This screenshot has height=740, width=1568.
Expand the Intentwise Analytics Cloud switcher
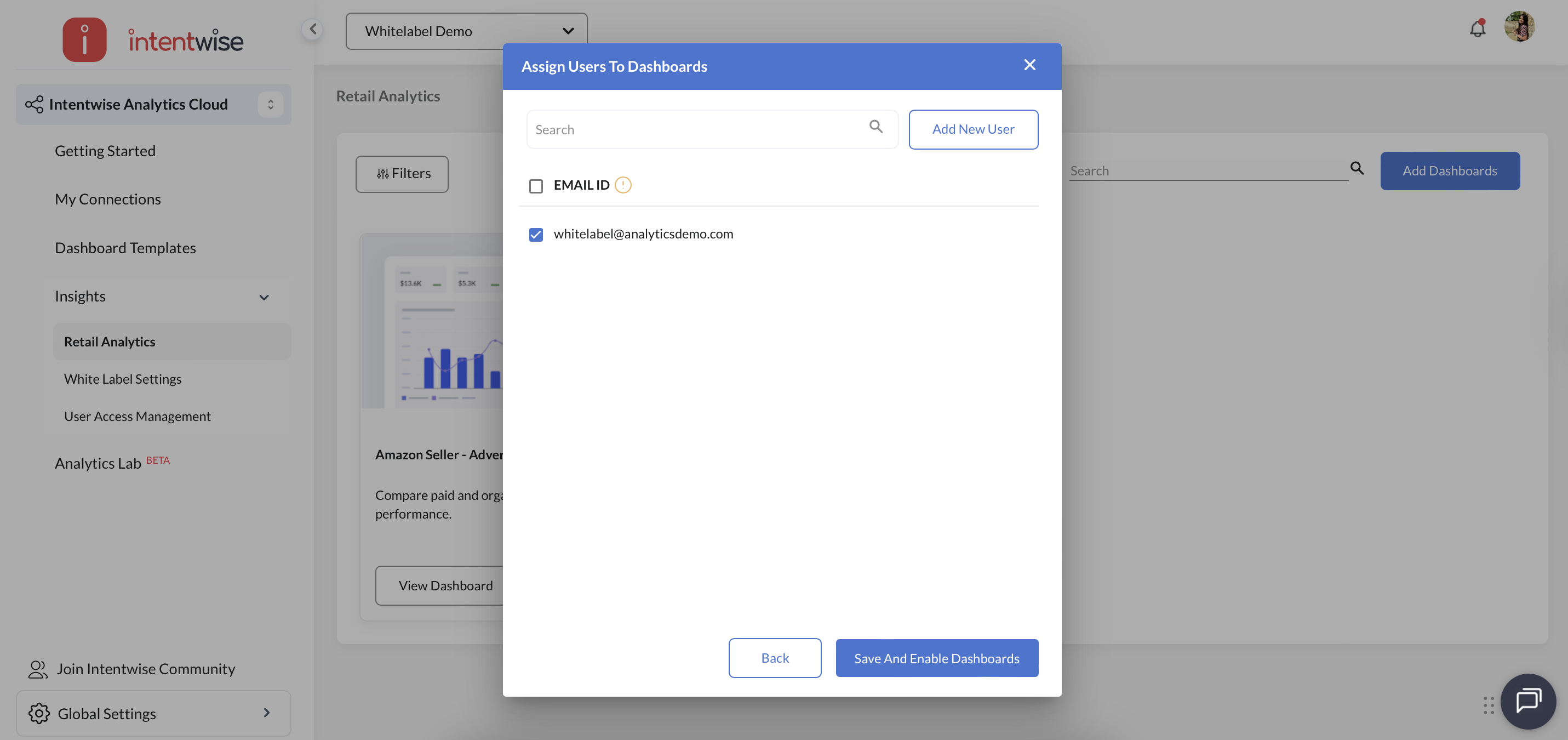click(x=270, y=105)
